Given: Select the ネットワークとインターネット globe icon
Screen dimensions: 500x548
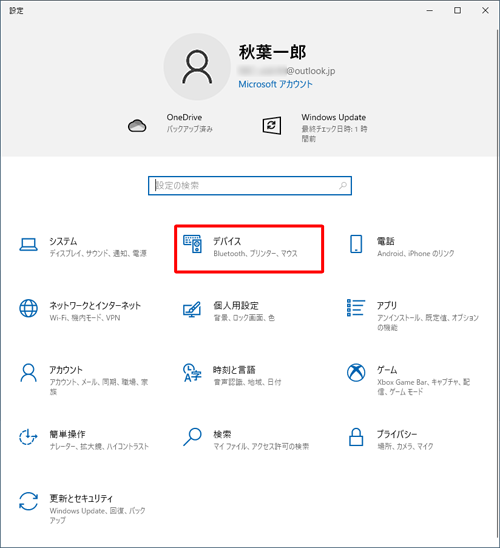Looking at the screenshot, I should [28, 308].
